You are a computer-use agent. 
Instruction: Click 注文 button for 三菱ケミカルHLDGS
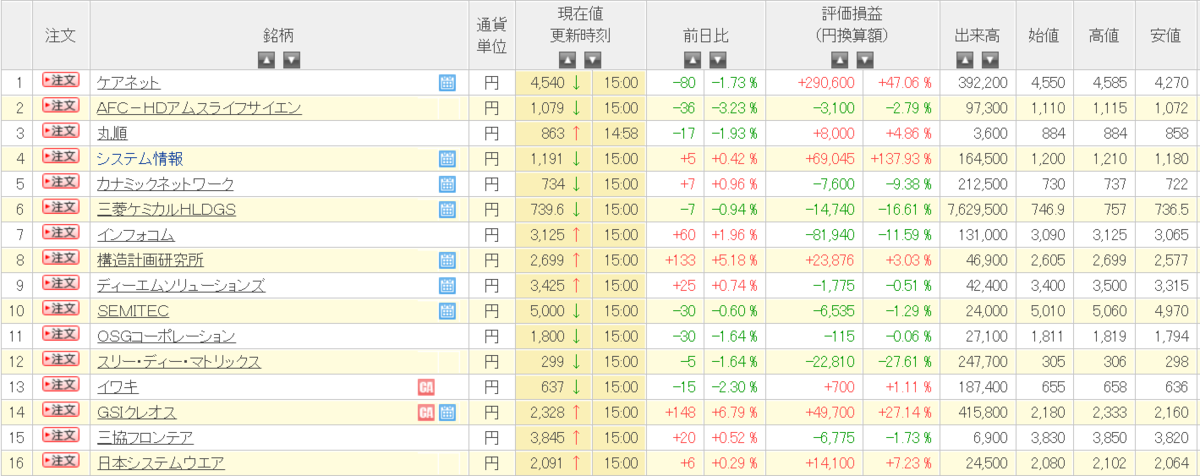click(60, 207)
